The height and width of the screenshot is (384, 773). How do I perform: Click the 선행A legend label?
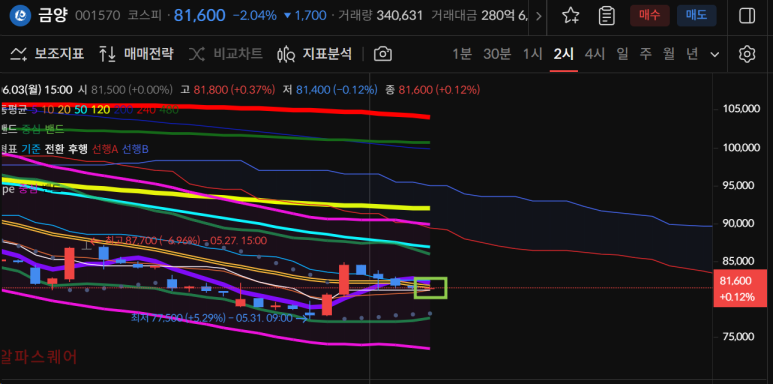click(x=105, y=148)
